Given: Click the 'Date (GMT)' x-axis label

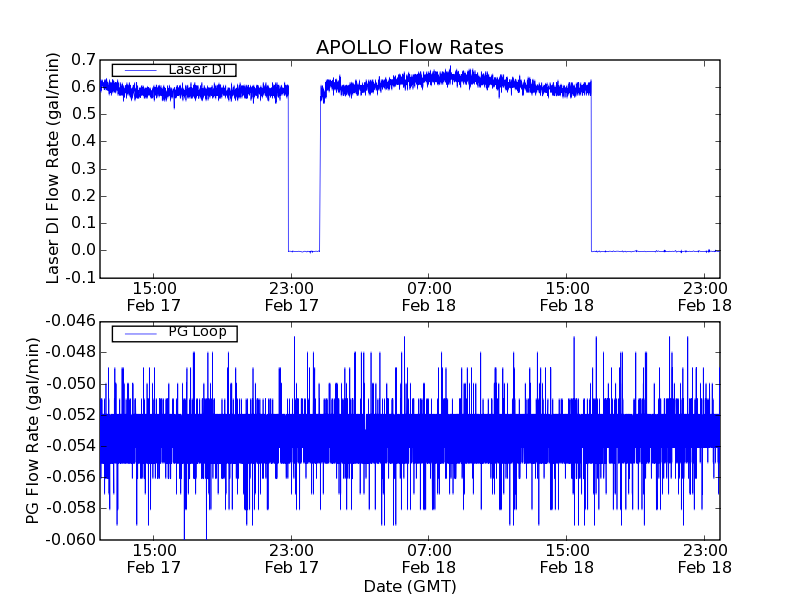Looking at the screenshot, I should tap(410, 586).
